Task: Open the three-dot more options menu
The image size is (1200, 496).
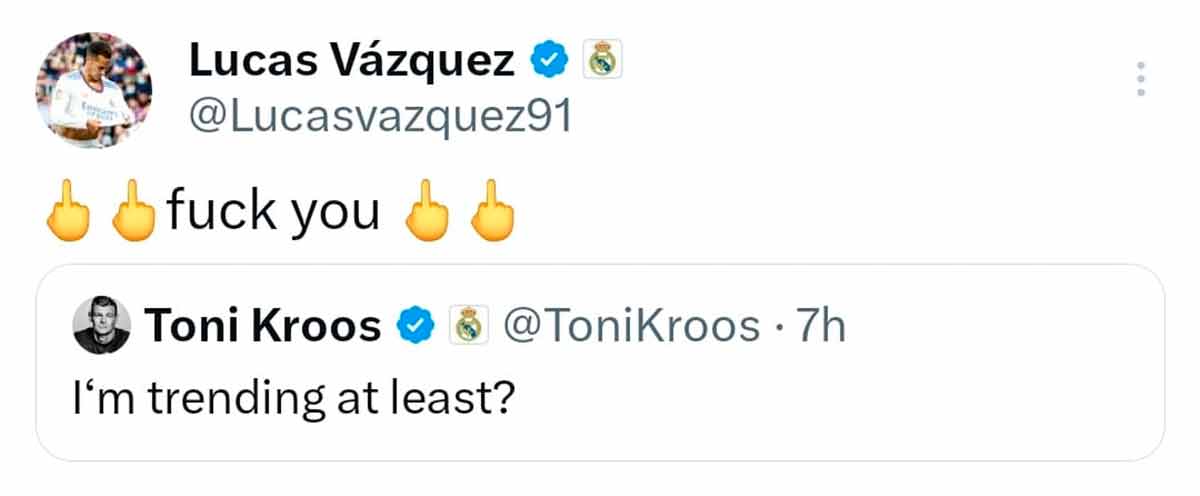Action: (1140, 78)
